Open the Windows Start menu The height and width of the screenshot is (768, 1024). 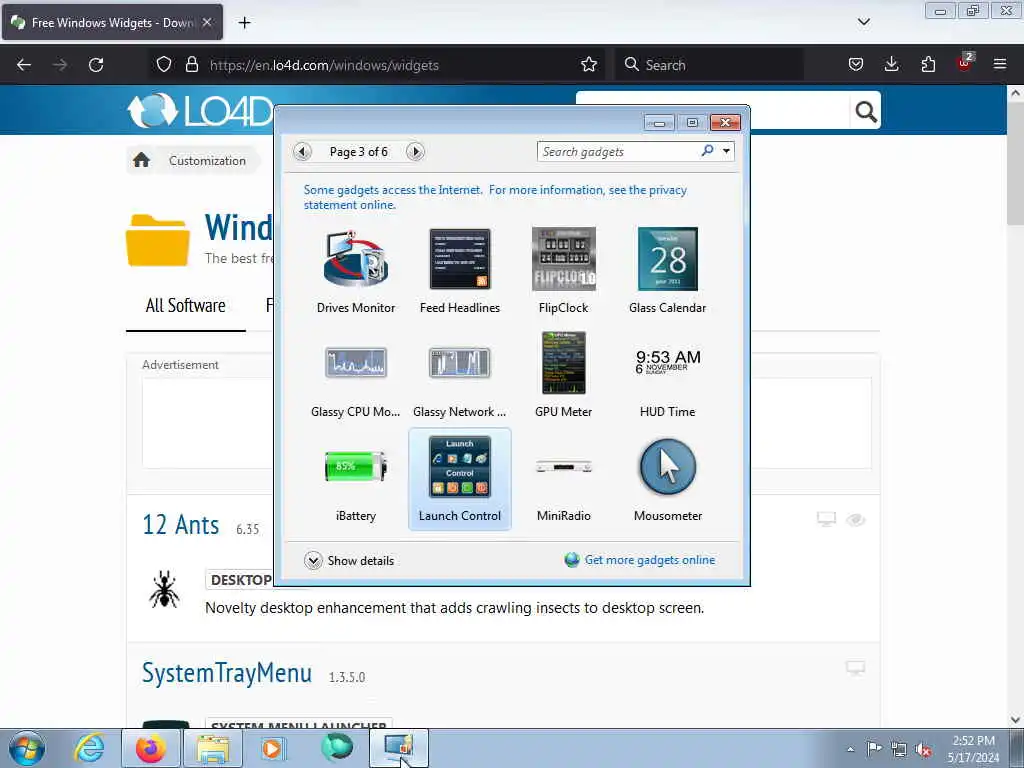(26, 748)
